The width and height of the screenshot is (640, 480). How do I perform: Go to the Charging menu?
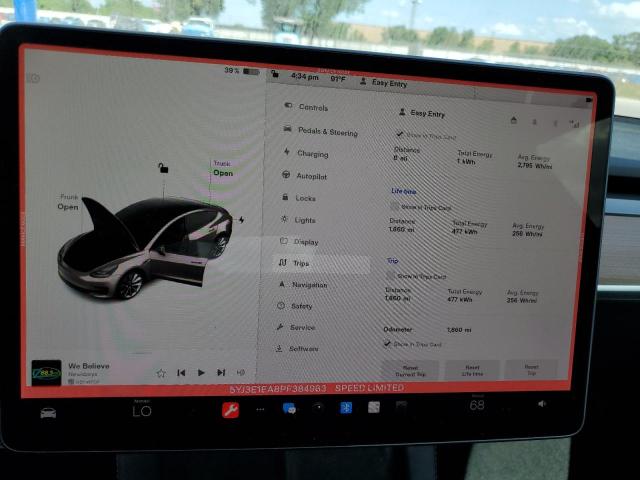pyautogui.click(x=306, y=153)
